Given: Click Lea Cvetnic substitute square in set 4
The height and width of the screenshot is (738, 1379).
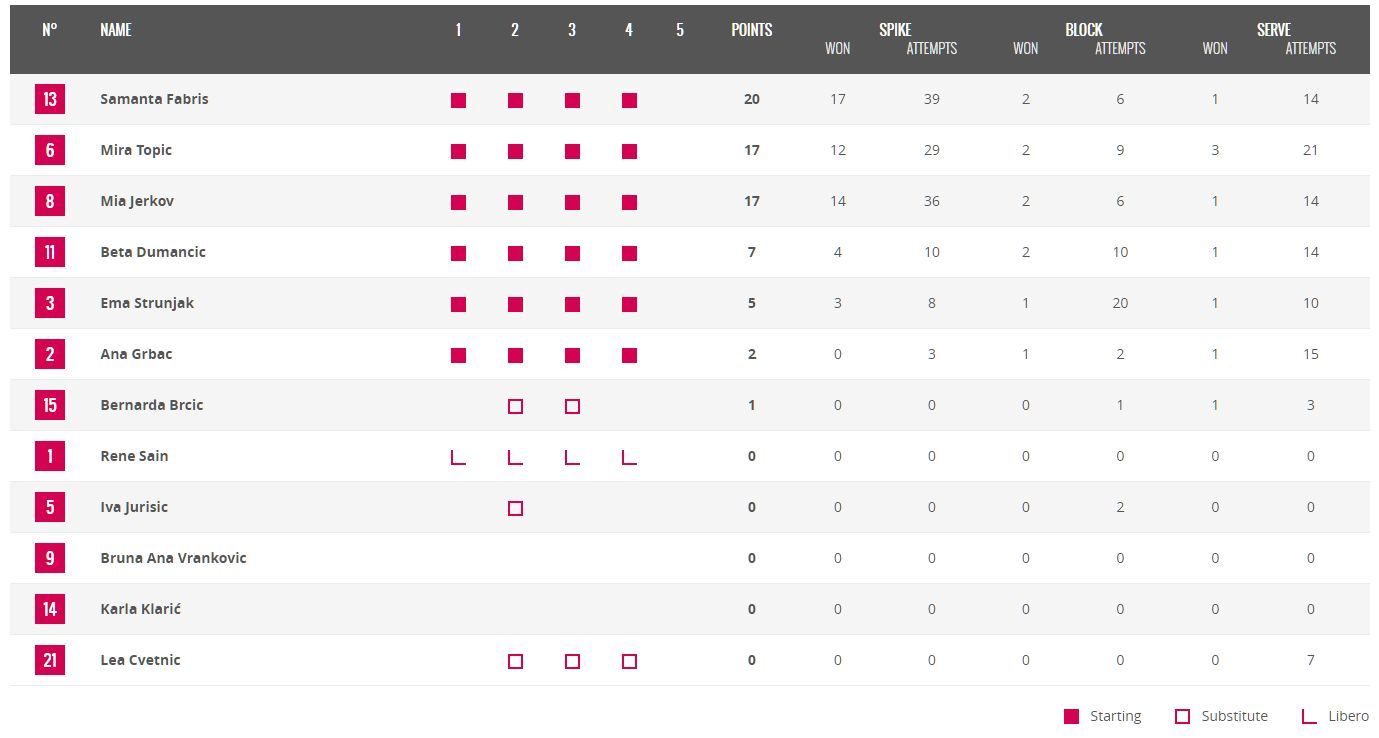Looking at the screenshot, I should [x=629, y=661].
